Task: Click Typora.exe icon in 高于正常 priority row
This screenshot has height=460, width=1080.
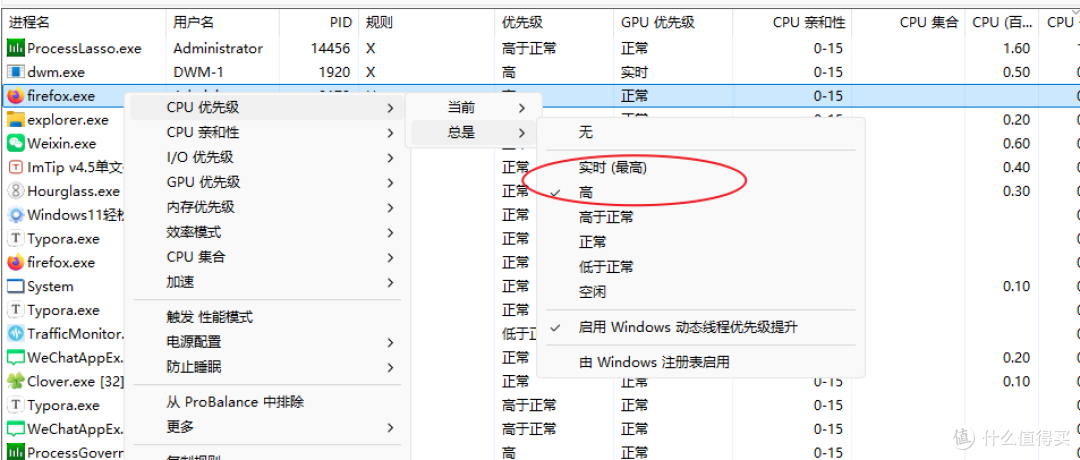Action: pyautogui.click(x=15, y=405)
